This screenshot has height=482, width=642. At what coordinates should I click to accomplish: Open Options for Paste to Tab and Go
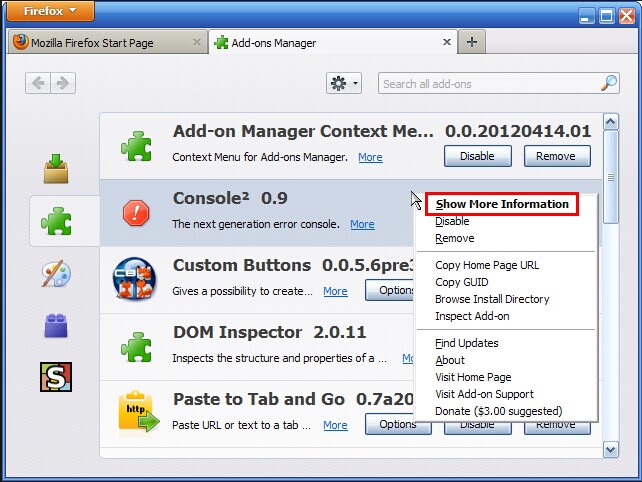point(398,424)
